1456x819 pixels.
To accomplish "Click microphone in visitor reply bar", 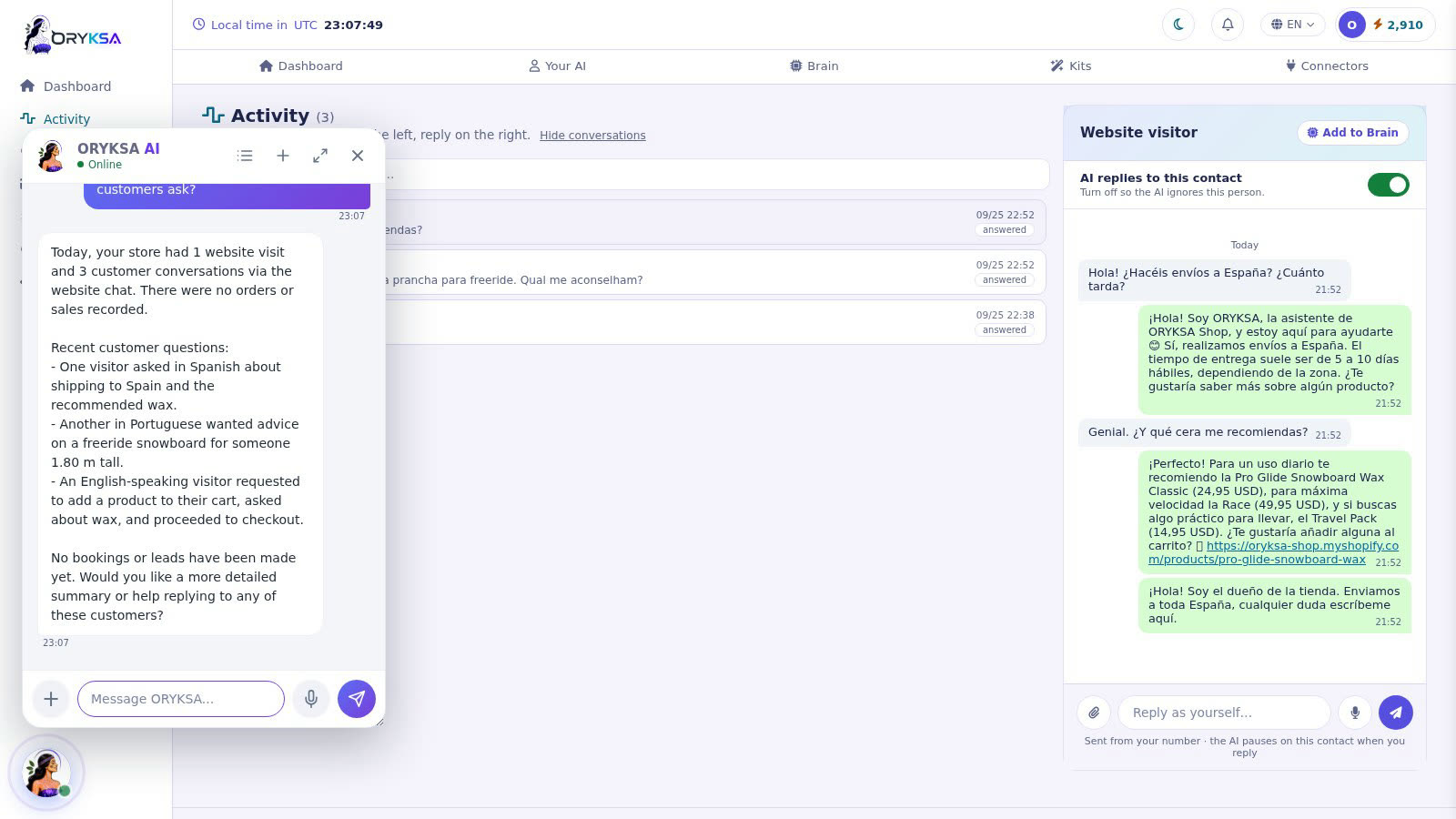I will (x=1355, y=713).
